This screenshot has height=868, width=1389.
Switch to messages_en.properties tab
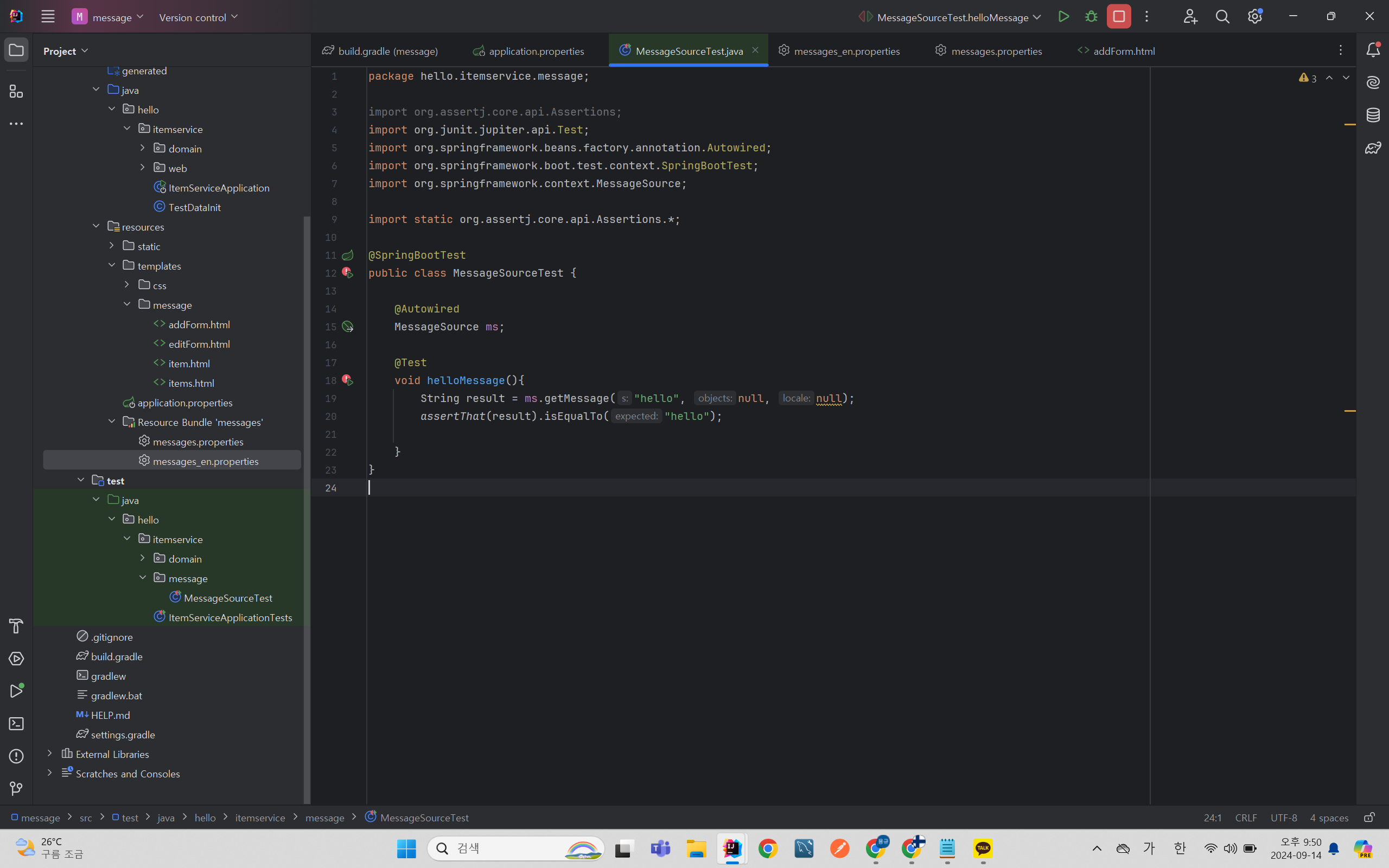(x=839, y=50)
